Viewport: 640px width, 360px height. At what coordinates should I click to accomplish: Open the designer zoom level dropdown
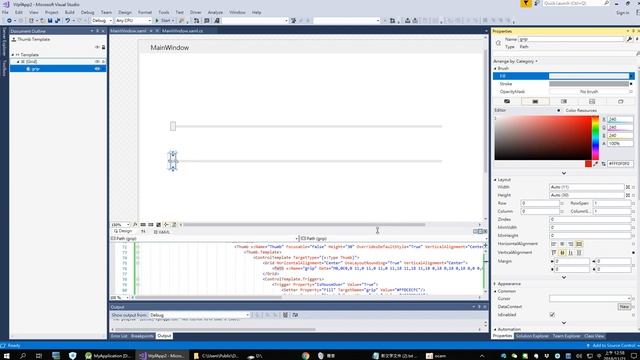[x=120, y=224]
